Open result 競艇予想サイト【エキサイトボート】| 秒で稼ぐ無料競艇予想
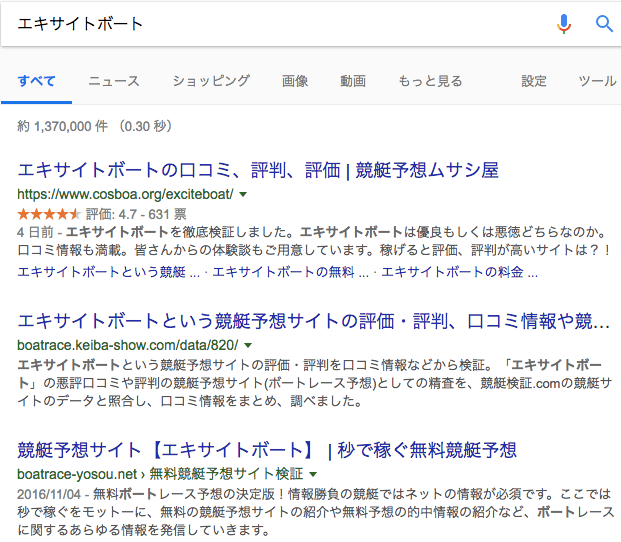 267,450
